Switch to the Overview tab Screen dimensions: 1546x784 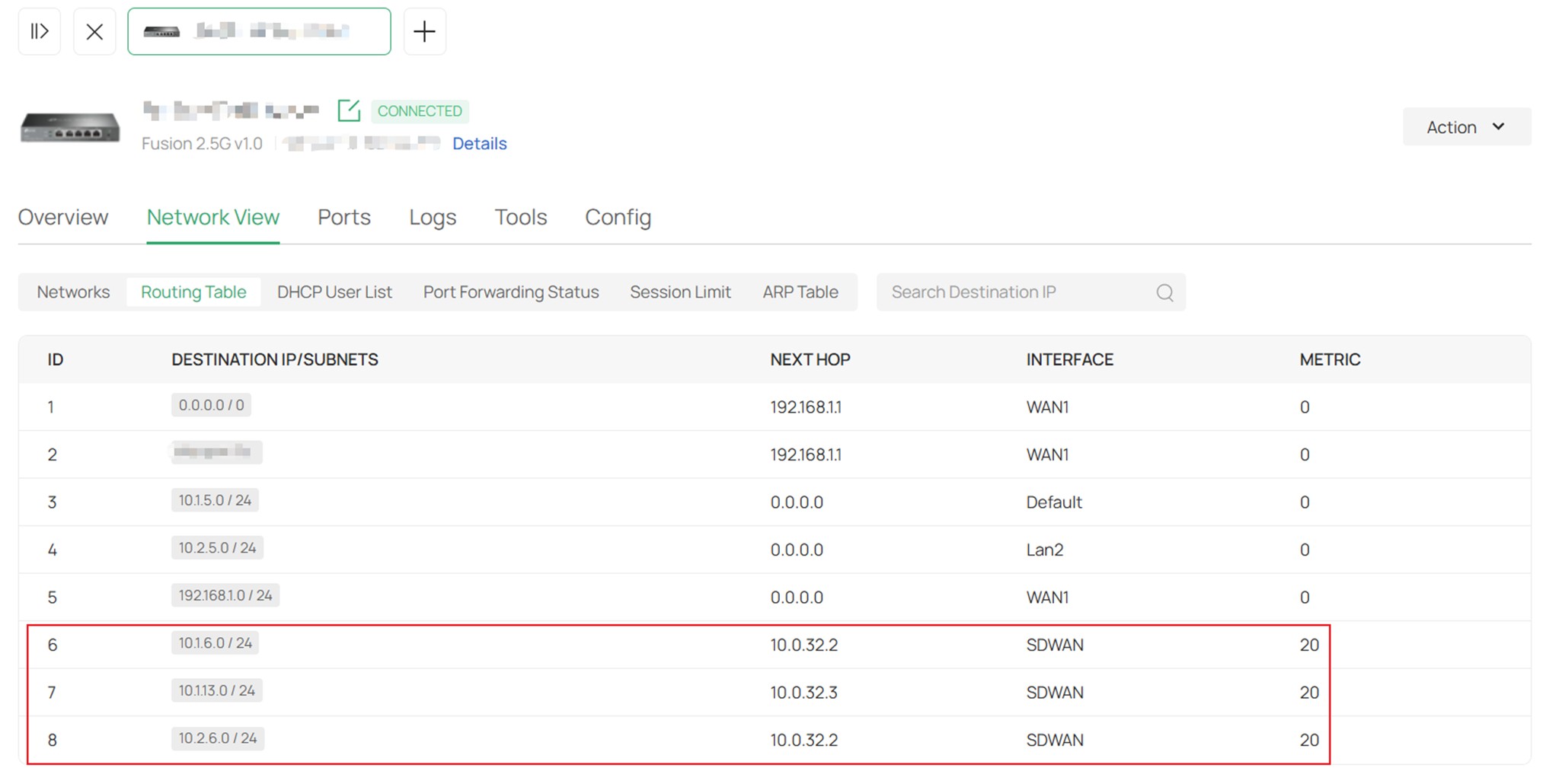63,218
